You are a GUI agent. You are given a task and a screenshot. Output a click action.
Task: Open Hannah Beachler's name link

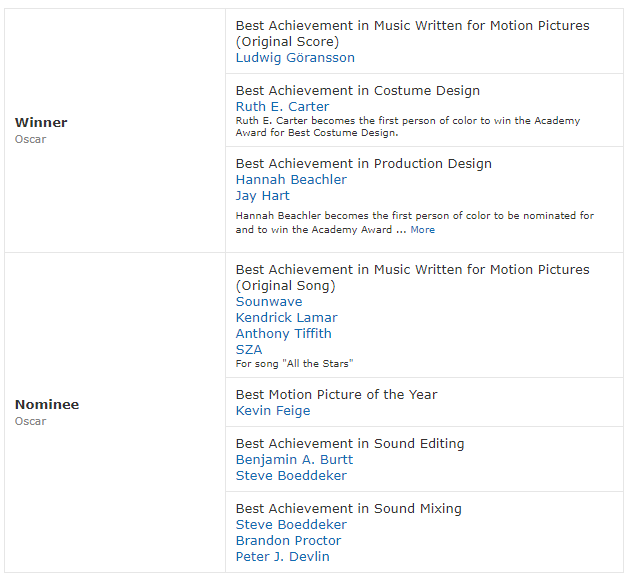click(291, 180)
